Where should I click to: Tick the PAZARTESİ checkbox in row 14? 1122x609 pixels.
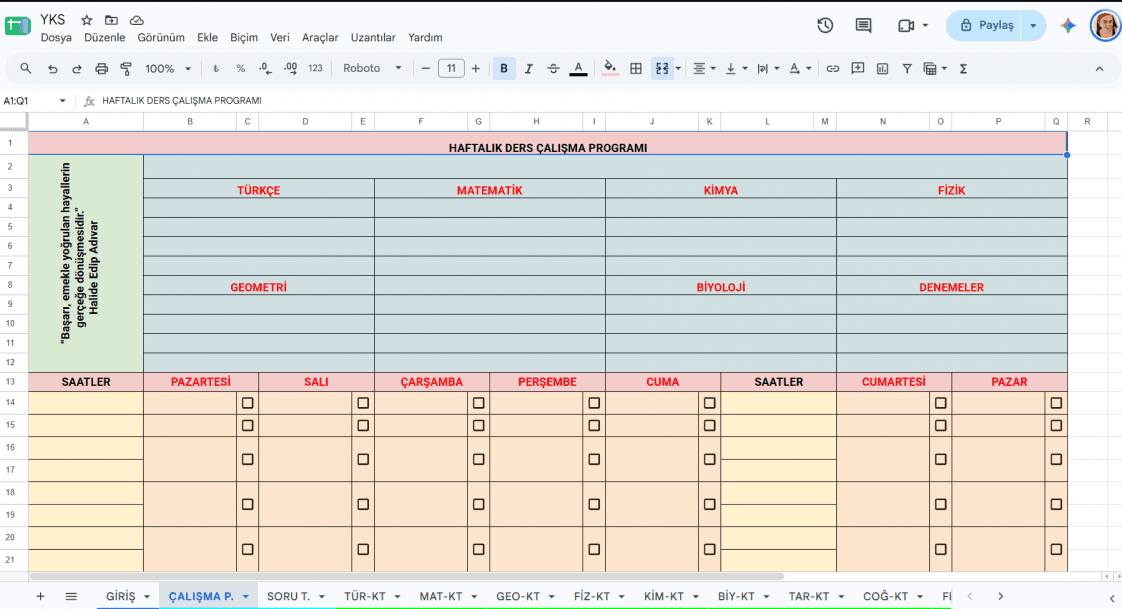tap(248, 403)
